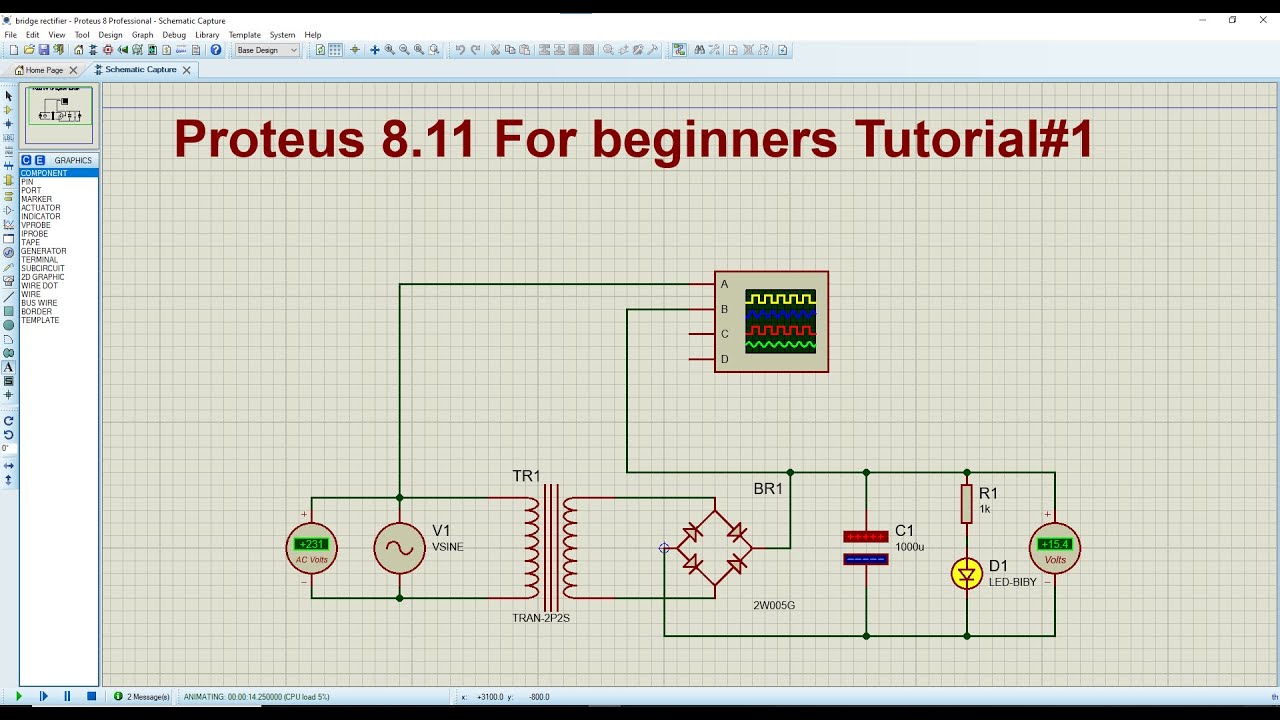
Task: Toggle the grid display toolbar button
Action: (x=336, y=50)
